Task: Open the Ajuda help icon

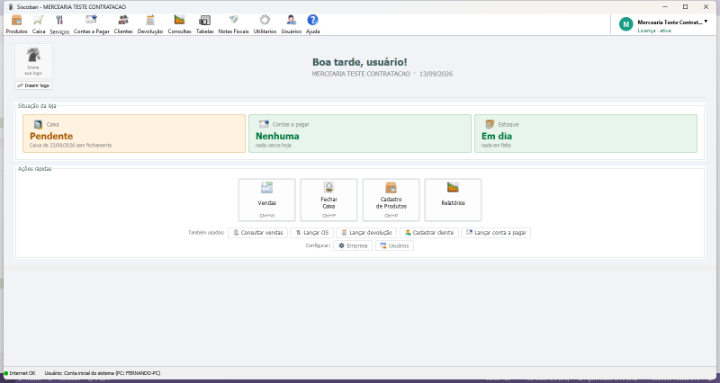Action: 313,24
